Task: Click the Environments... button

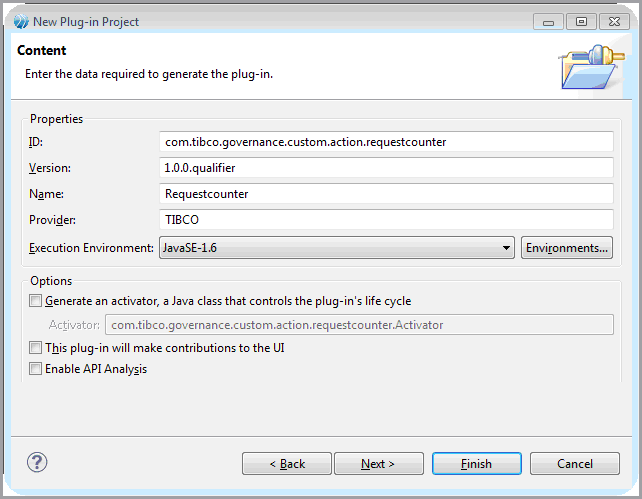Action: (567, 248)
